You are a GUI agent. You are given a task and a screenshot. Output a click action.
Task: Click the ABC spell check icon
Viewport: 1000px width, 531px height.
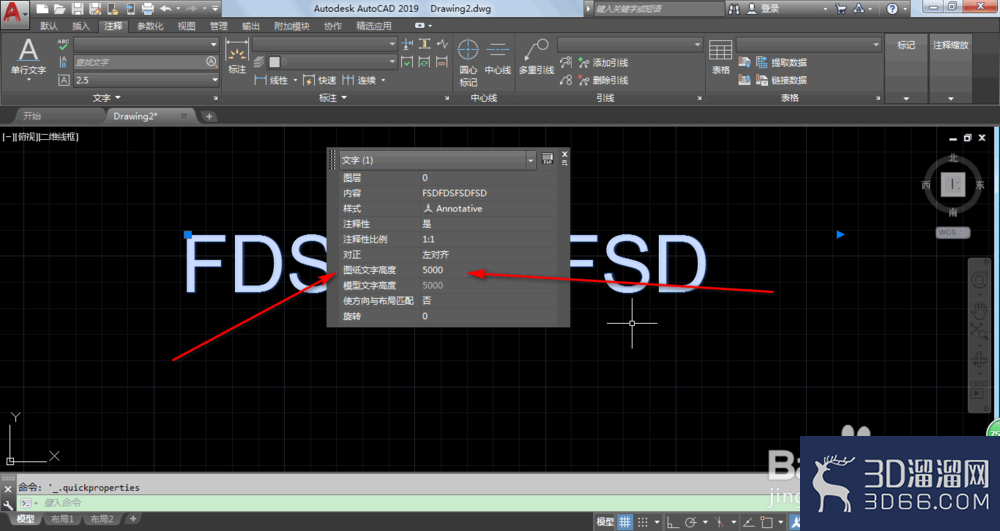(63, 44)
